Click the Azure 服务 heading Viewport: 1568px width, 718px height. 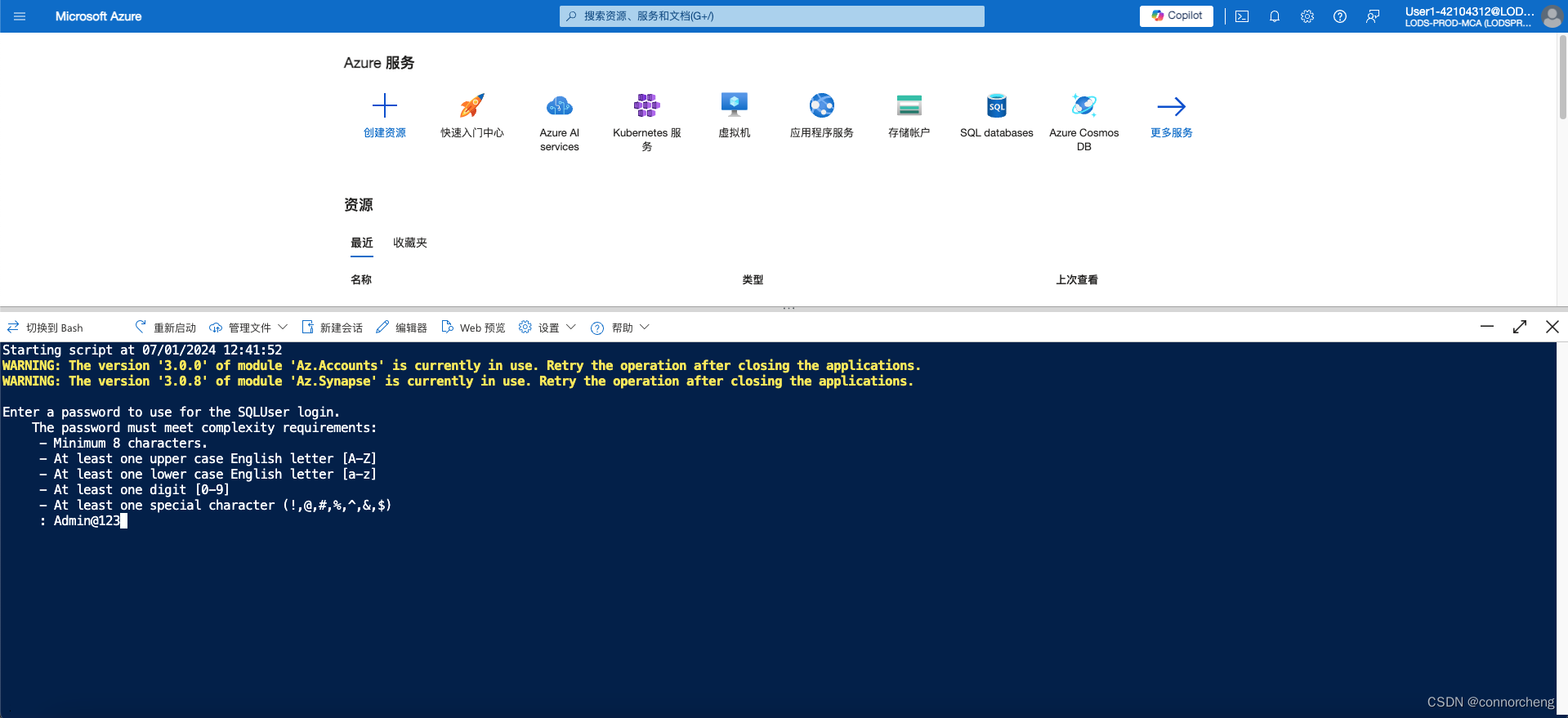[379, 63]
